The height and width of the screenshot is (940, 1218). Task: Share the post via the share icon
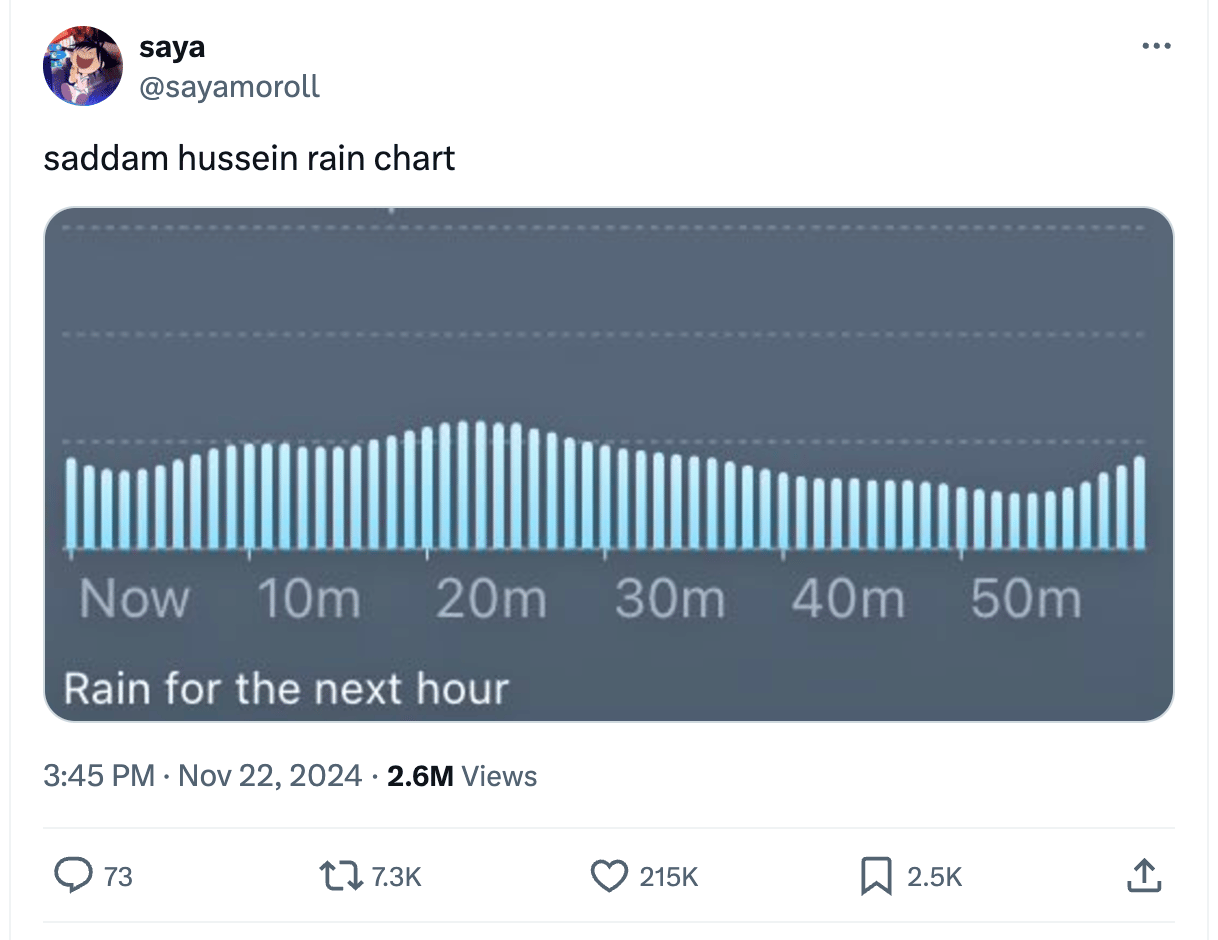pyautogui.click(x=1144, y=876)
